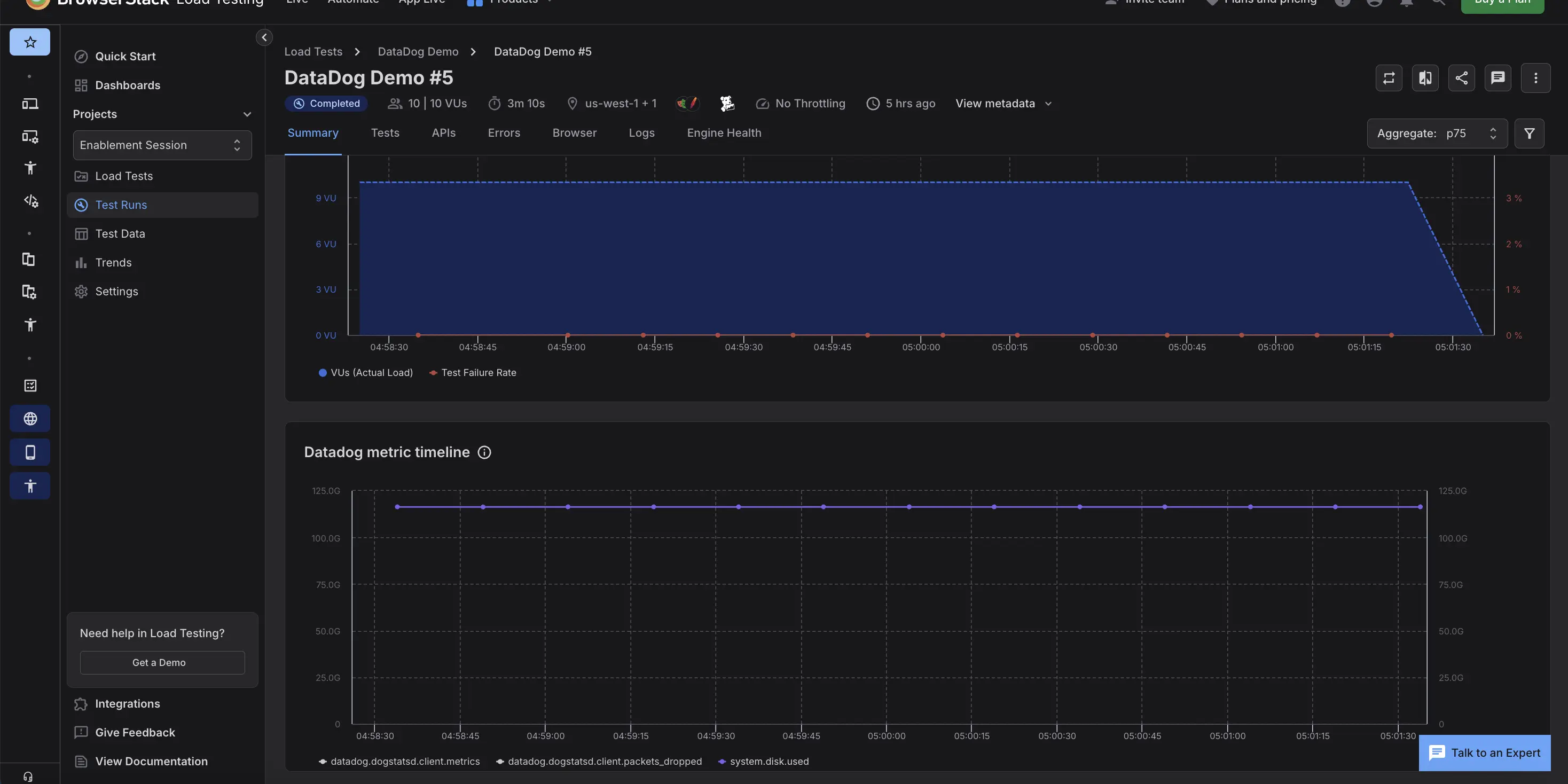Viewport: 1568px width, 784px height.
Task: Click the compare runs icon button
Action: pos(1425,78)
